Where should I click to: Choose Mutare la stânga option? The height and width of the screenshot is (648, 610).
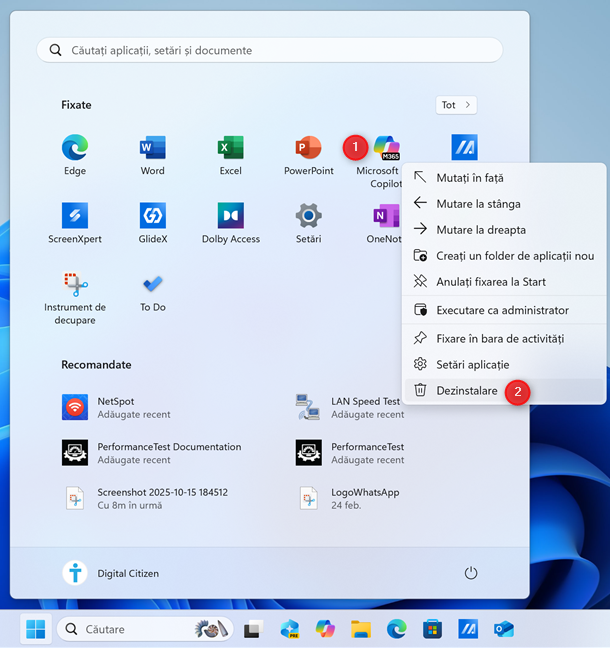pyautogui.click(x=504, y=204)
